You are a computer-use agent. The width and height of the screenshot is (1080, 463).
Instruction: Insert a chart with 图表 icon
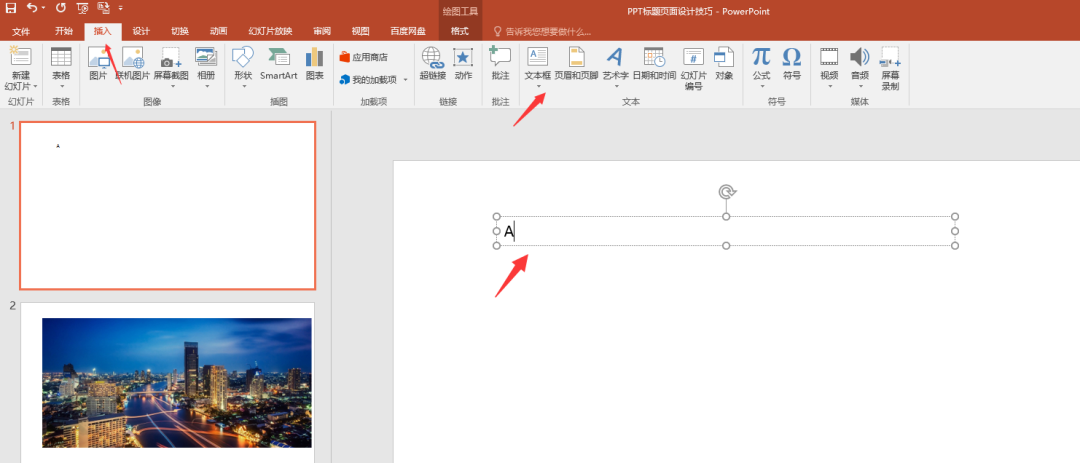coord(315,63)
